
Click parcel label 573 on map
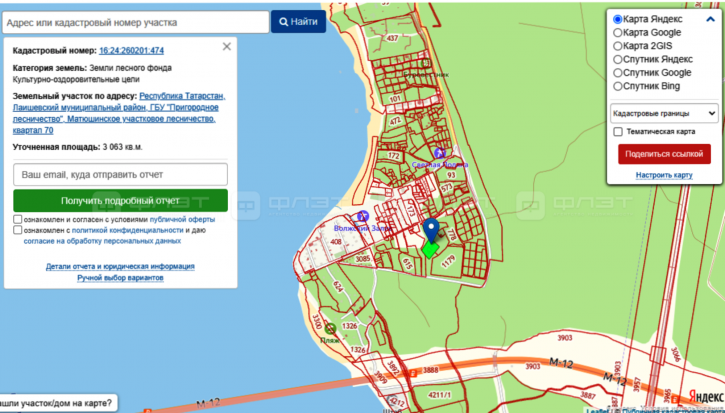coord(446,187)
